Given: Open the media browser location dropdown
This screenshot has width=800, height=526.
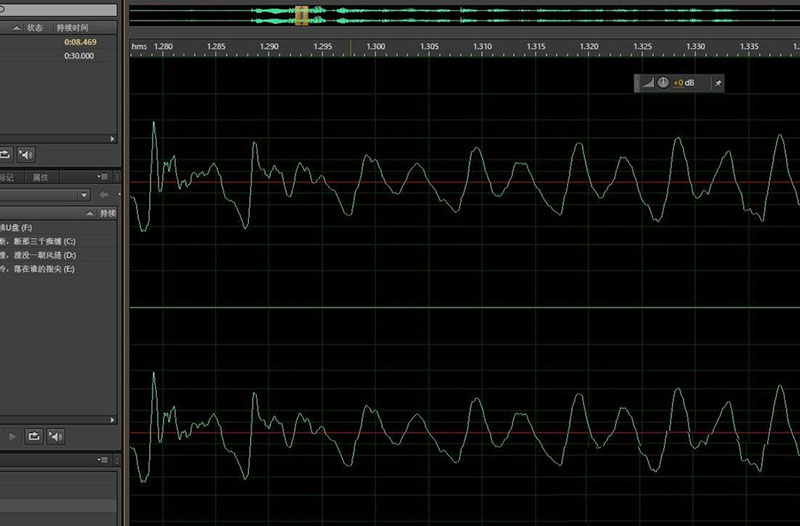Looking at the screenshot, I should [84, 194].
